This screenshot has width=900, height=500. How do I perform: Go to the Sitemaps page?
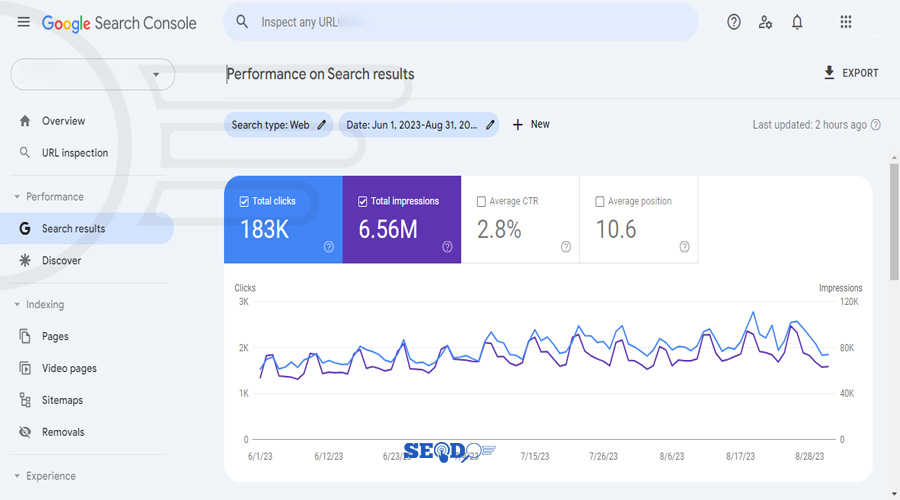tap(62, 400)
